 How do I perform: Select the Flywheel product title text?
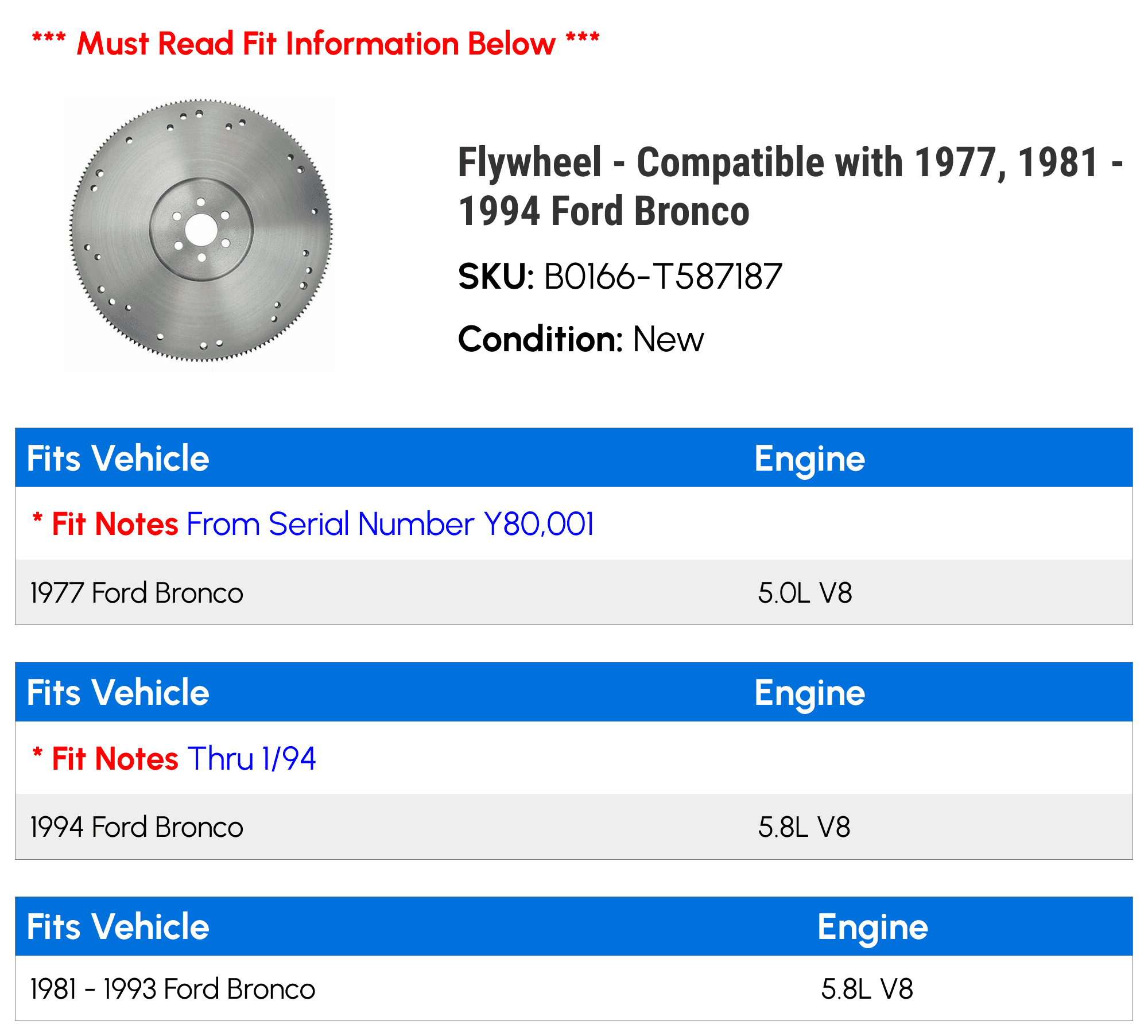[790, 187]
